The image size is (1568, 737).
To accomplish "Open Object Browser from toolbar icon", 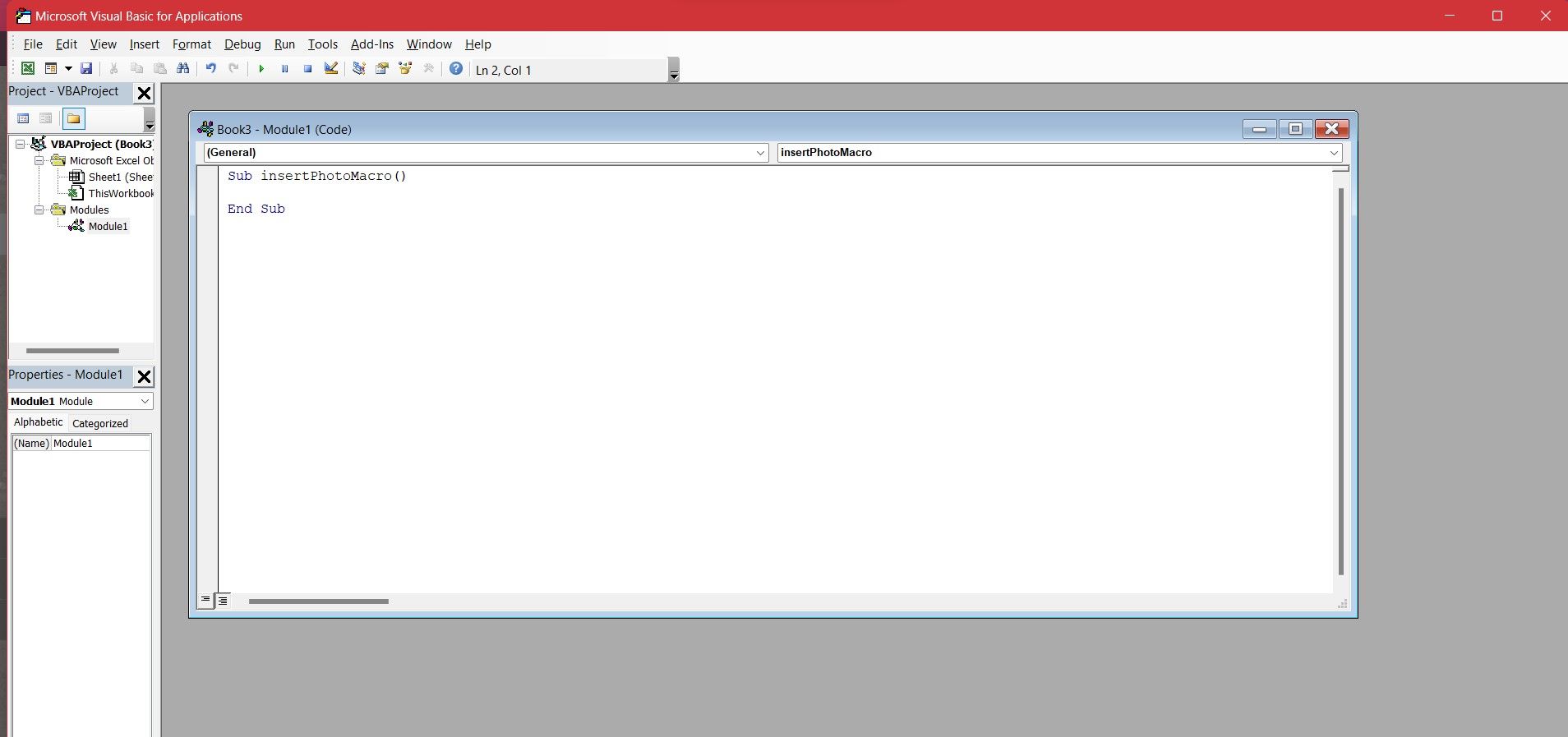I will [405, 69].
